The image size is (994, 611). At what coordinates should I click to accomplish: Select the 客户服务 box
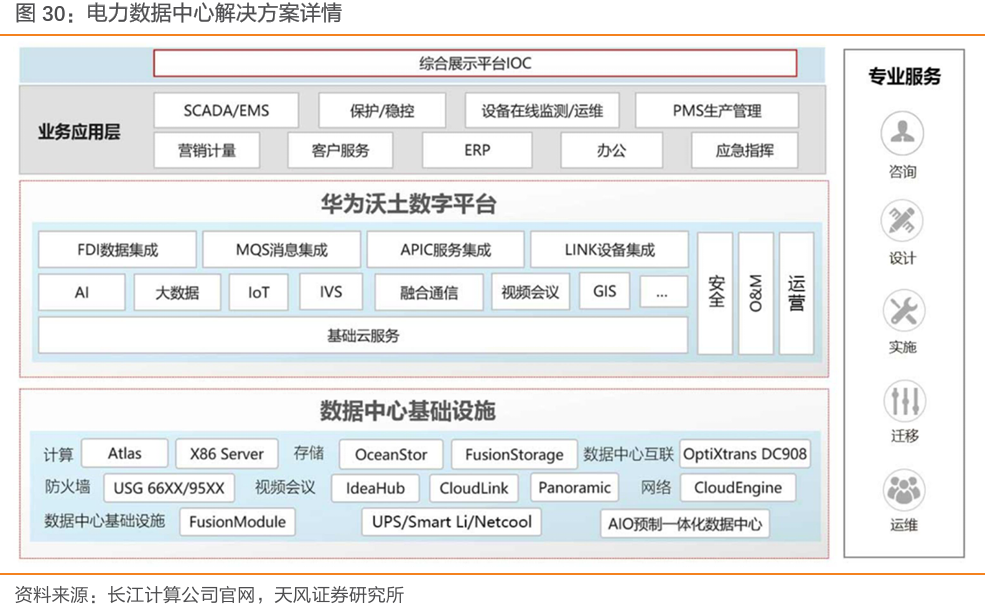(x=340, y=150)
